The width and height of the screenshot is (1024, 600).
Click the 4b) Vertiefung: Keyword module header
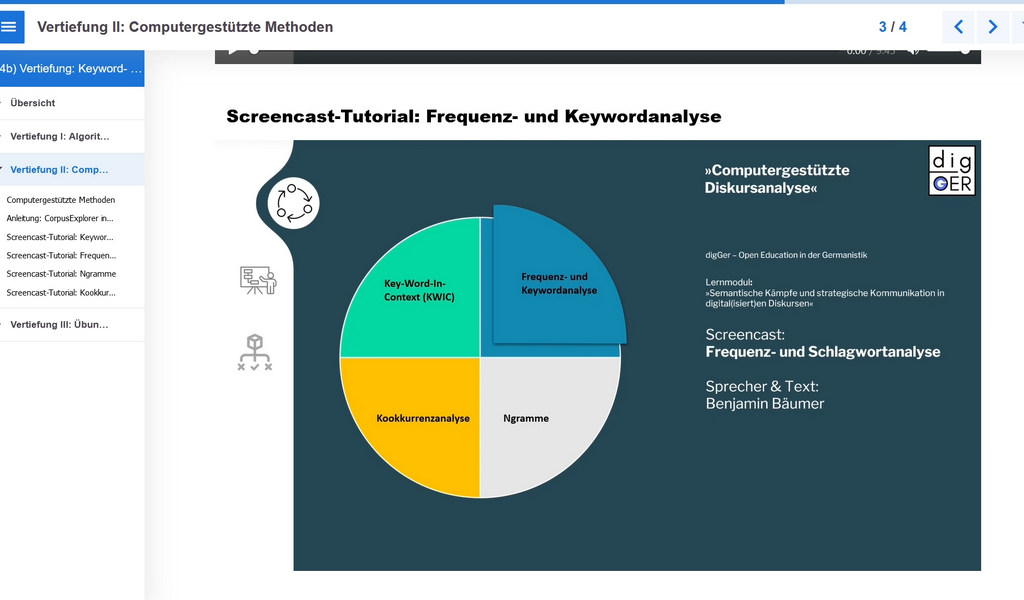tap(72, 69)
